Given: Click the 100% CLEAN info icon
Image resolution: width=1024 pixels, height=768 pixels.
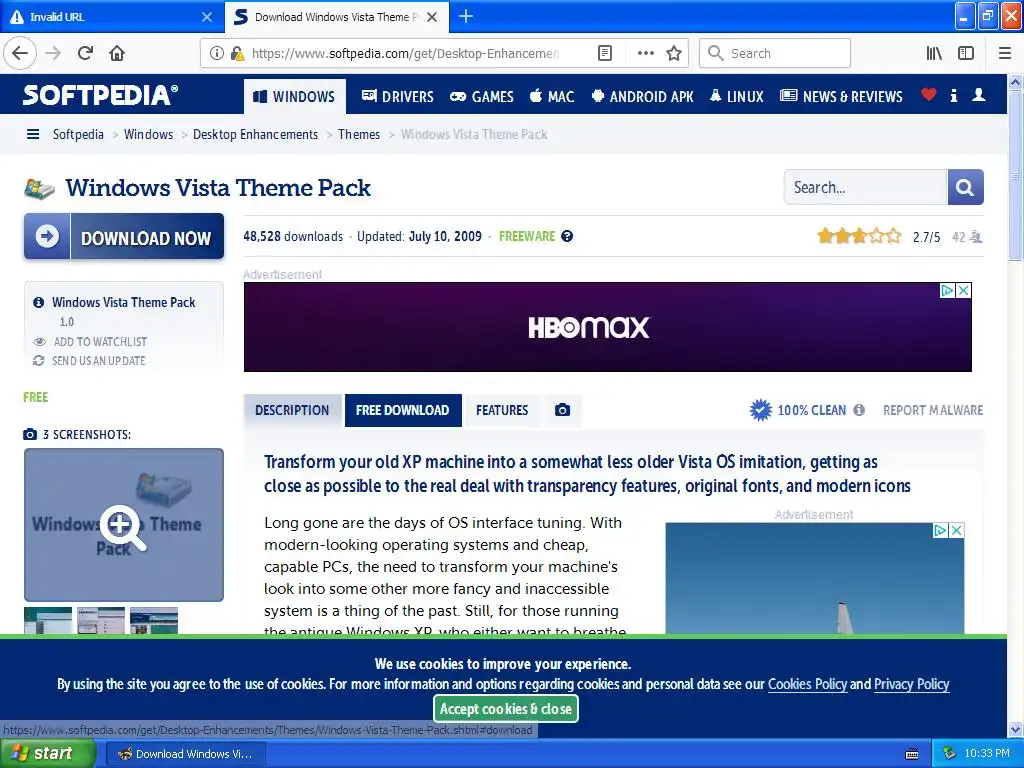Looking at the screenshot, I should (859, 410).
